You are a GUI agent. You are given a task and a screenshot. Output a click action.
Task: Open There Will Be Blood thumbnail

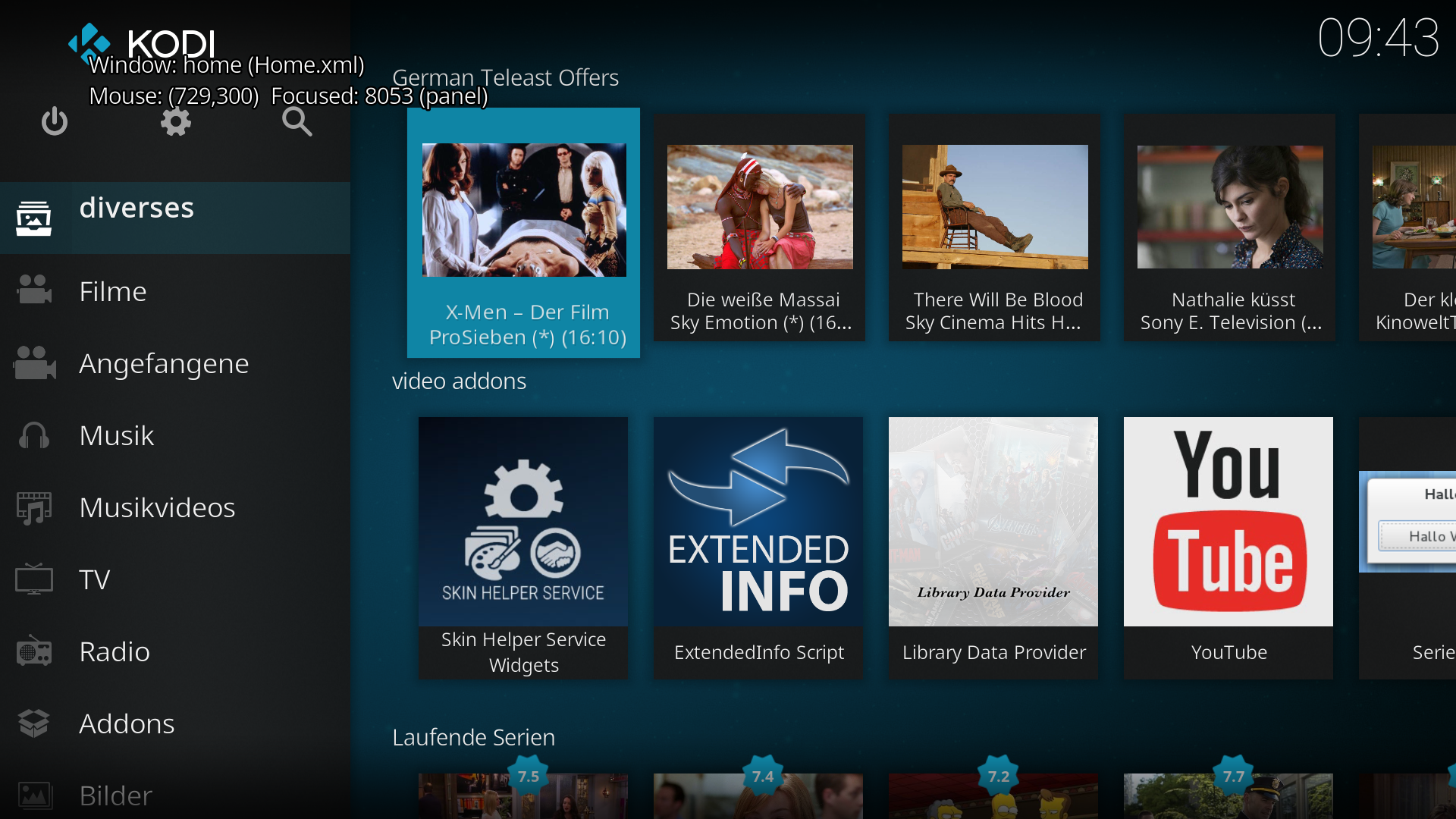pos(995,207)
